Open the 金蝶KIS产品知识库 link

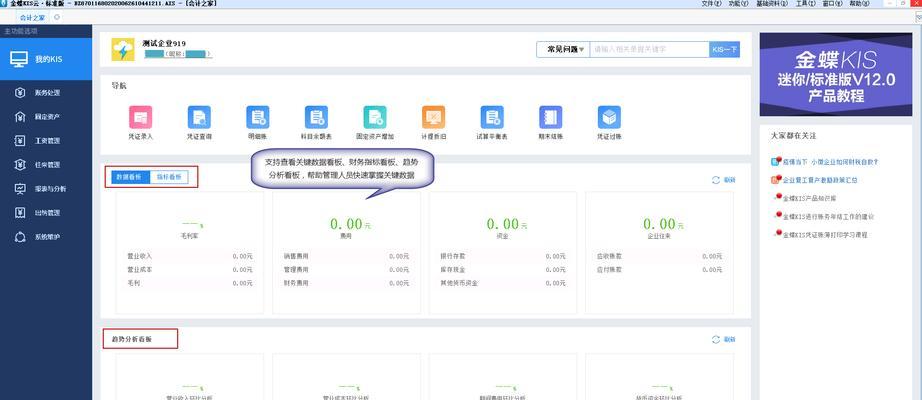click(x=810, y=198)
